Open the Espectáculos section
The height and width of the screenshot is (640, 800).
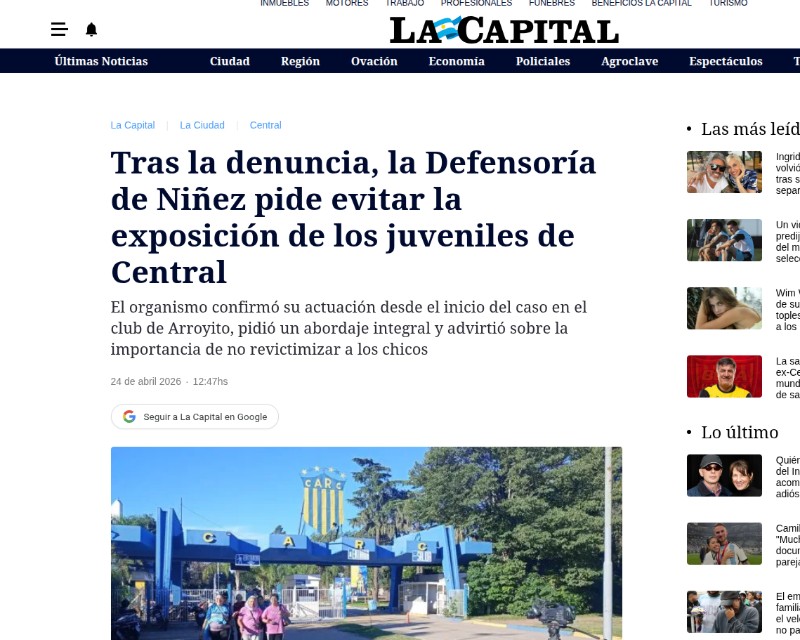click(x=726, y=61)
